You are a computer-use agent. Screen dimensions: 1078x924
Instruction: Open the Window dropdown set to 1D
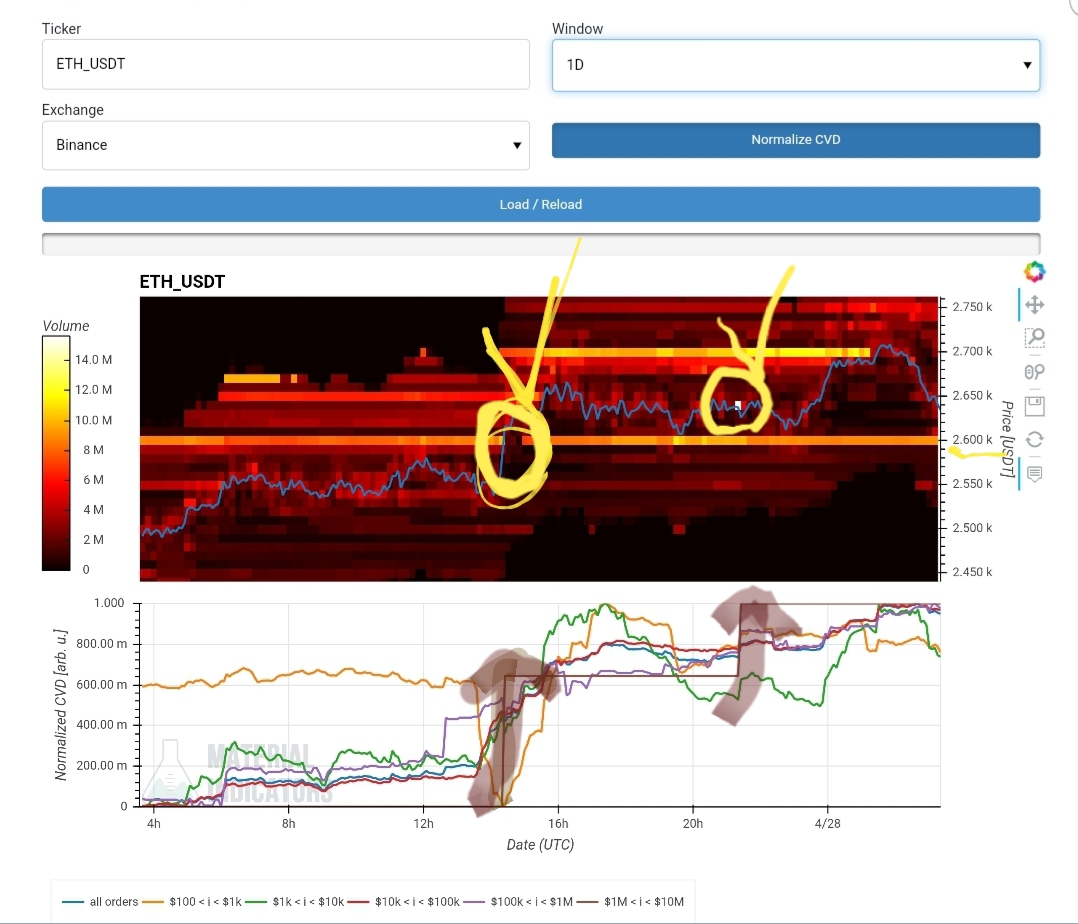click(795, 65)
